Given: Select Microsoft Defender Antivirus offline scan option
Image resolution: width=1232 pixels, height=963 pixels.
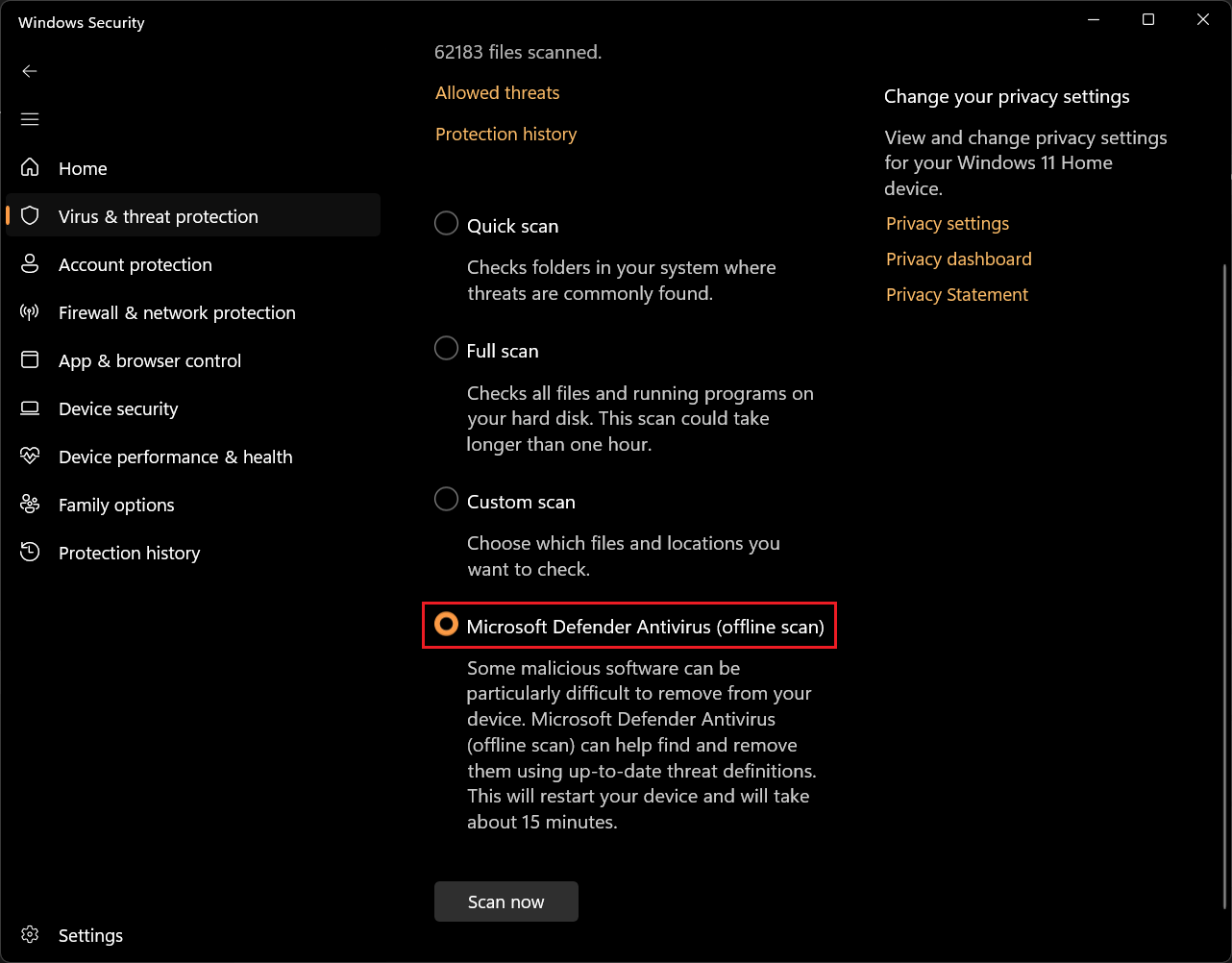Looking at the screenshot, I should 446,625.
